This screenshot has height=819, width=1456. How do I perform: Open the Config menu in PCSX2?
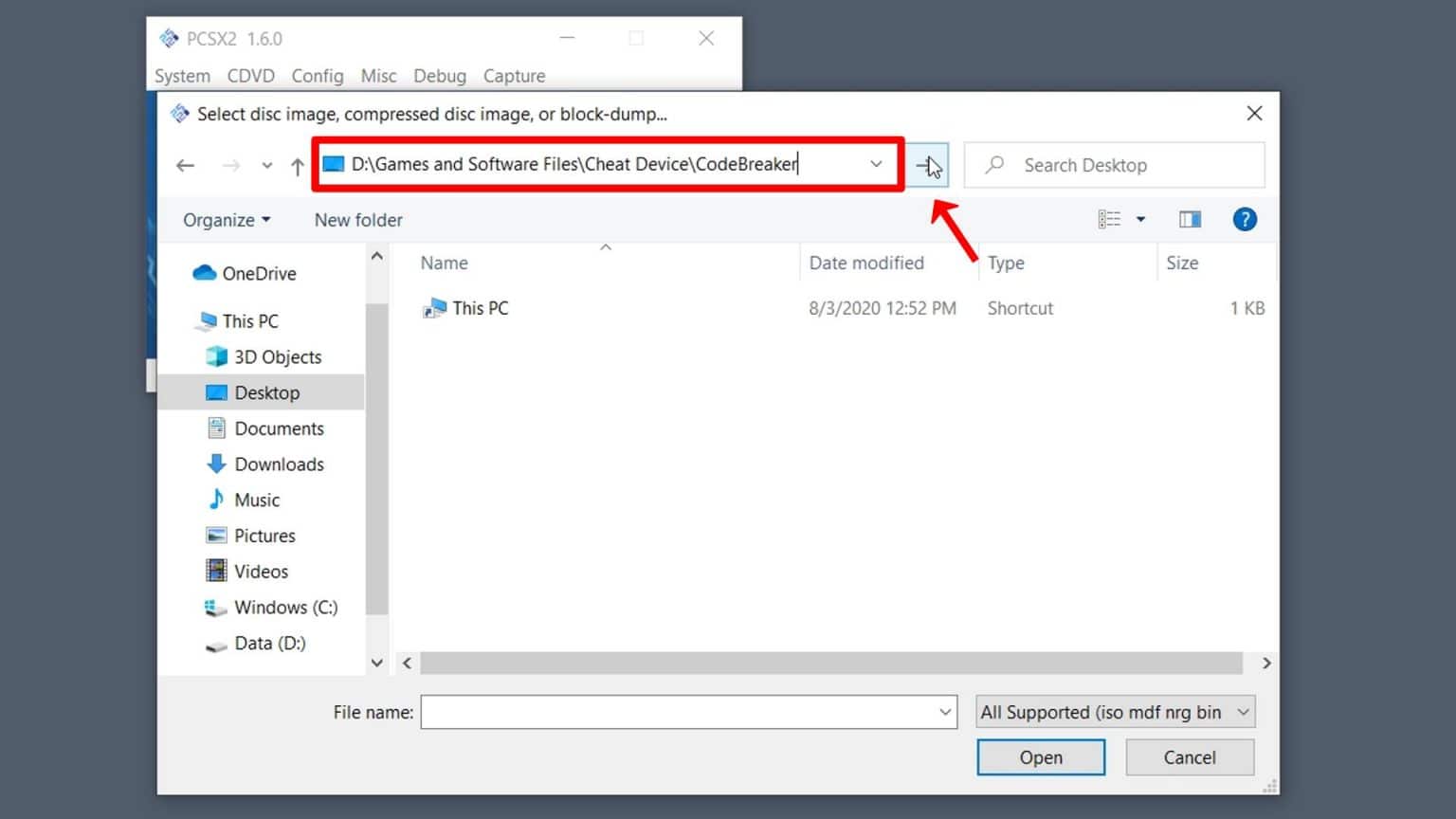pyautogui.click(x=317, y=76)
